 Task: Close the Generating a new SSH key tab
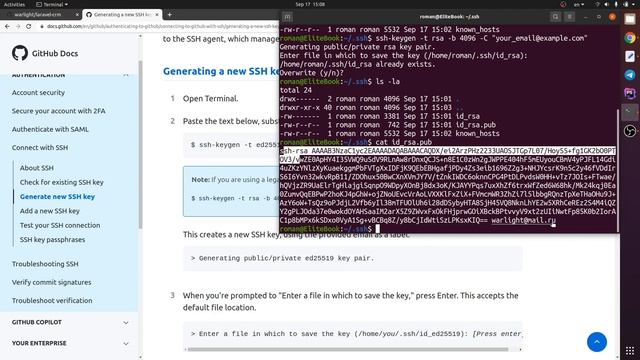click(x=157, y=15)
